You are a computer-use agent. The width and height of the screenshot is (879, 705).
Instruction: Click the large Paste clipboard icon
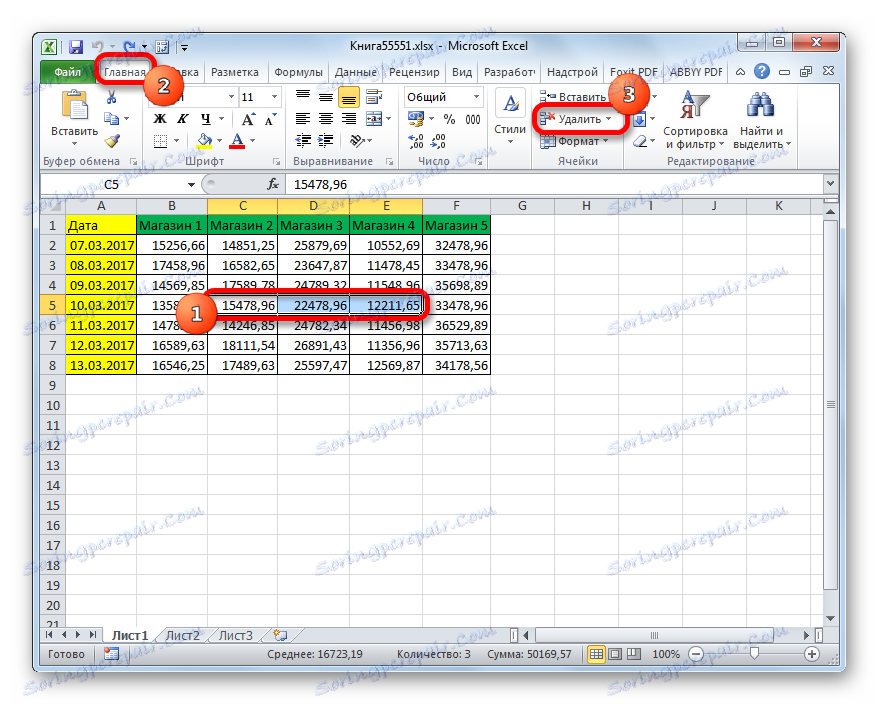point(75,105)
